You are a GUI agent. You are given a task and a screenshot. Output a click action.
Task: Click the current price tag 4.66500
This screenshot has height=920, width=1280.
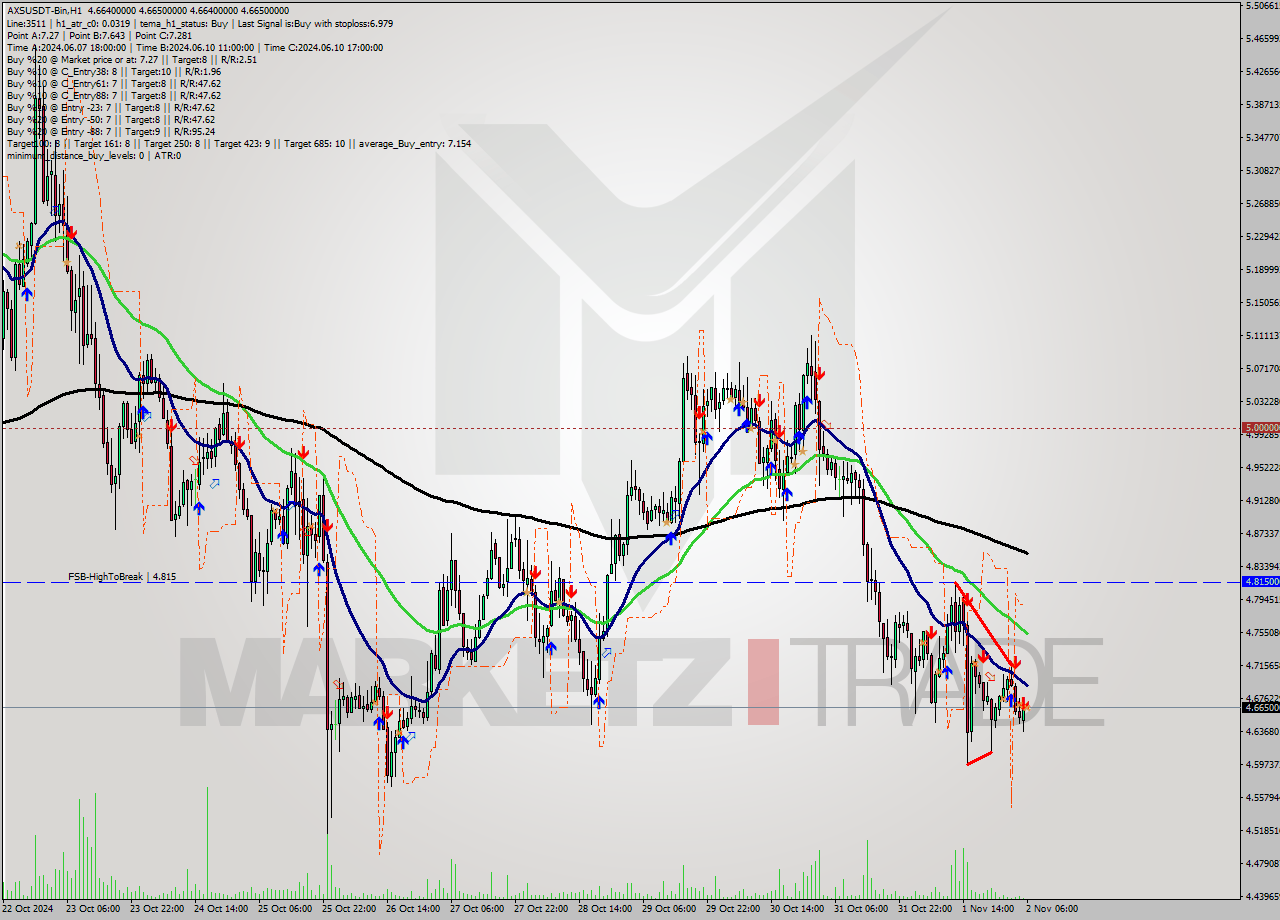click(x=1260, y=707)
